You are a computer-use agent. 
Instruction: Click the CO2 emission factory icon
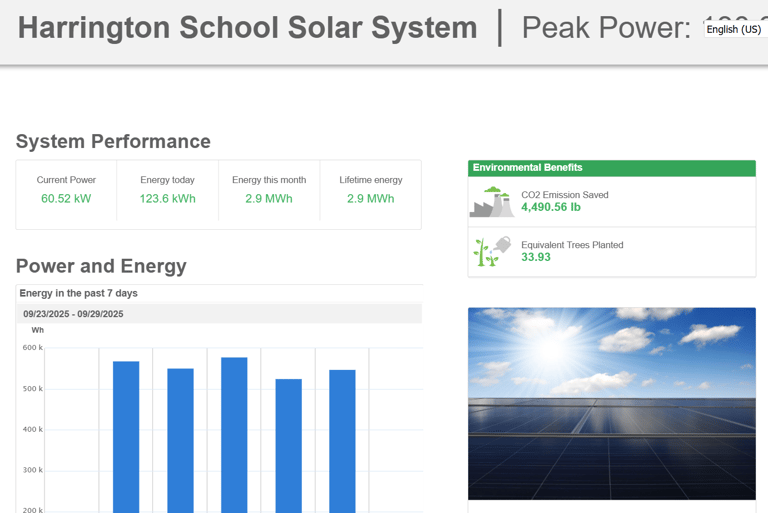coord(491,202)
